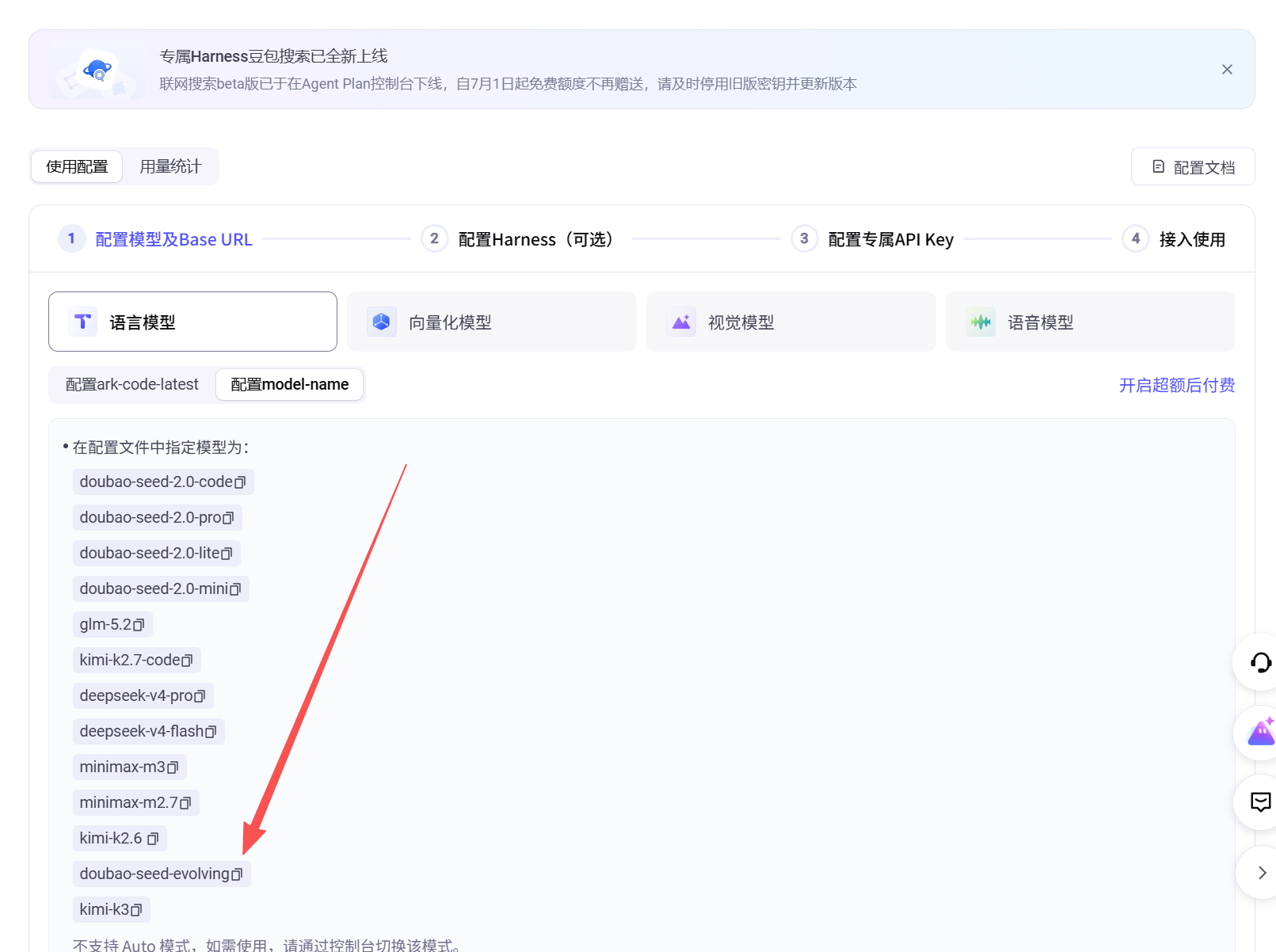Select the 视觉模型 model card
This screenshot has width=1276, height=952.
tap(791, 322)
